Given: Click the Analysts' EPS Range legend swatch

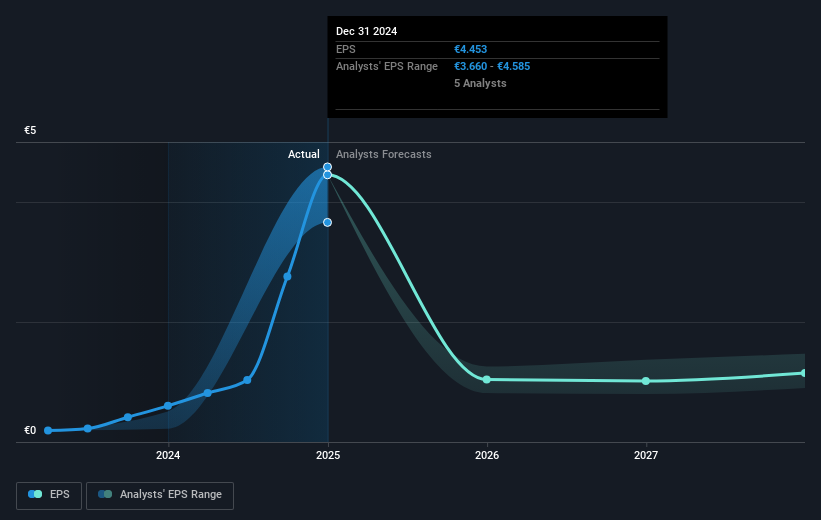Looking at the screenshot, I should click(105, 494).
